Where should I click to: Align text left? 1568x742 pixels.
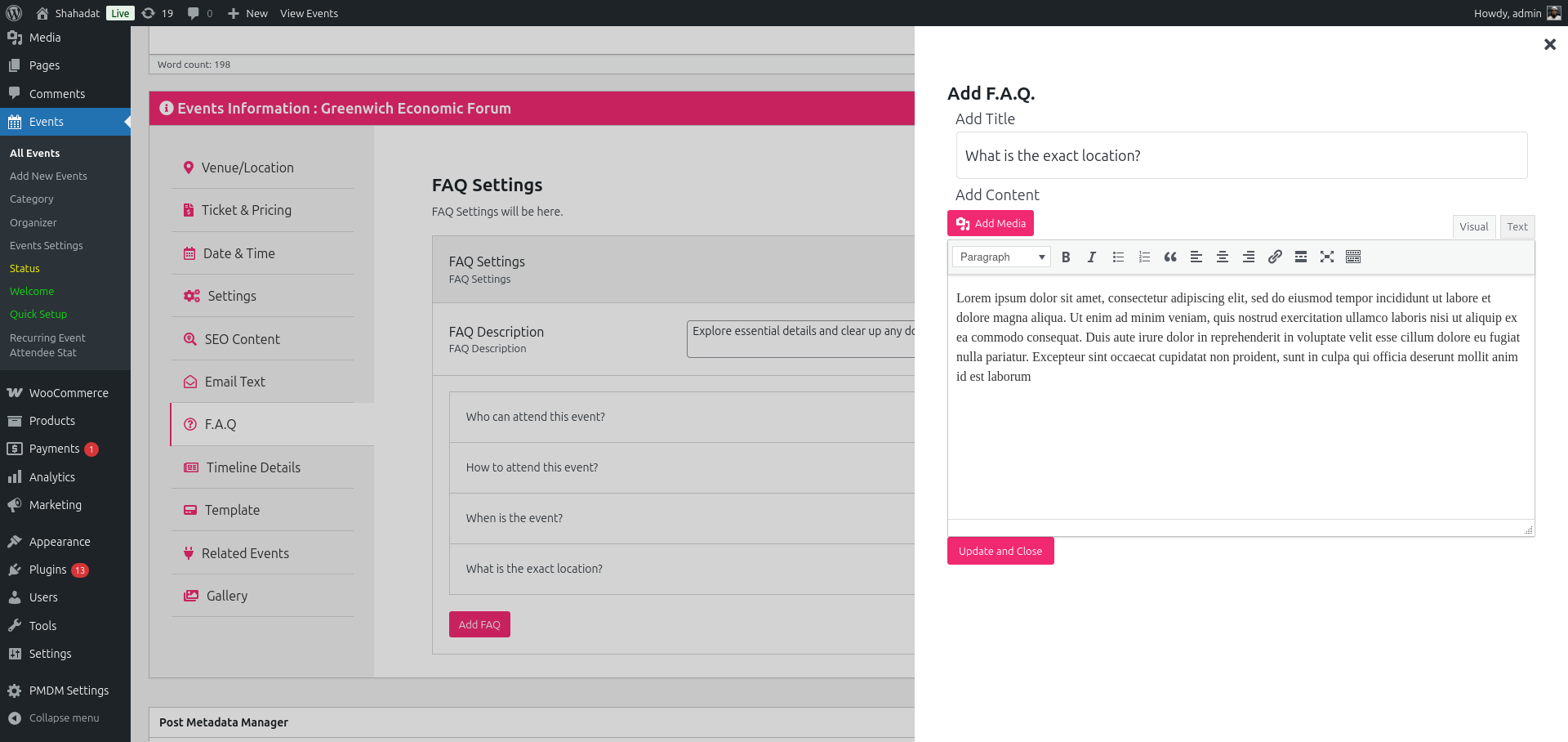tap(1196, 257)
